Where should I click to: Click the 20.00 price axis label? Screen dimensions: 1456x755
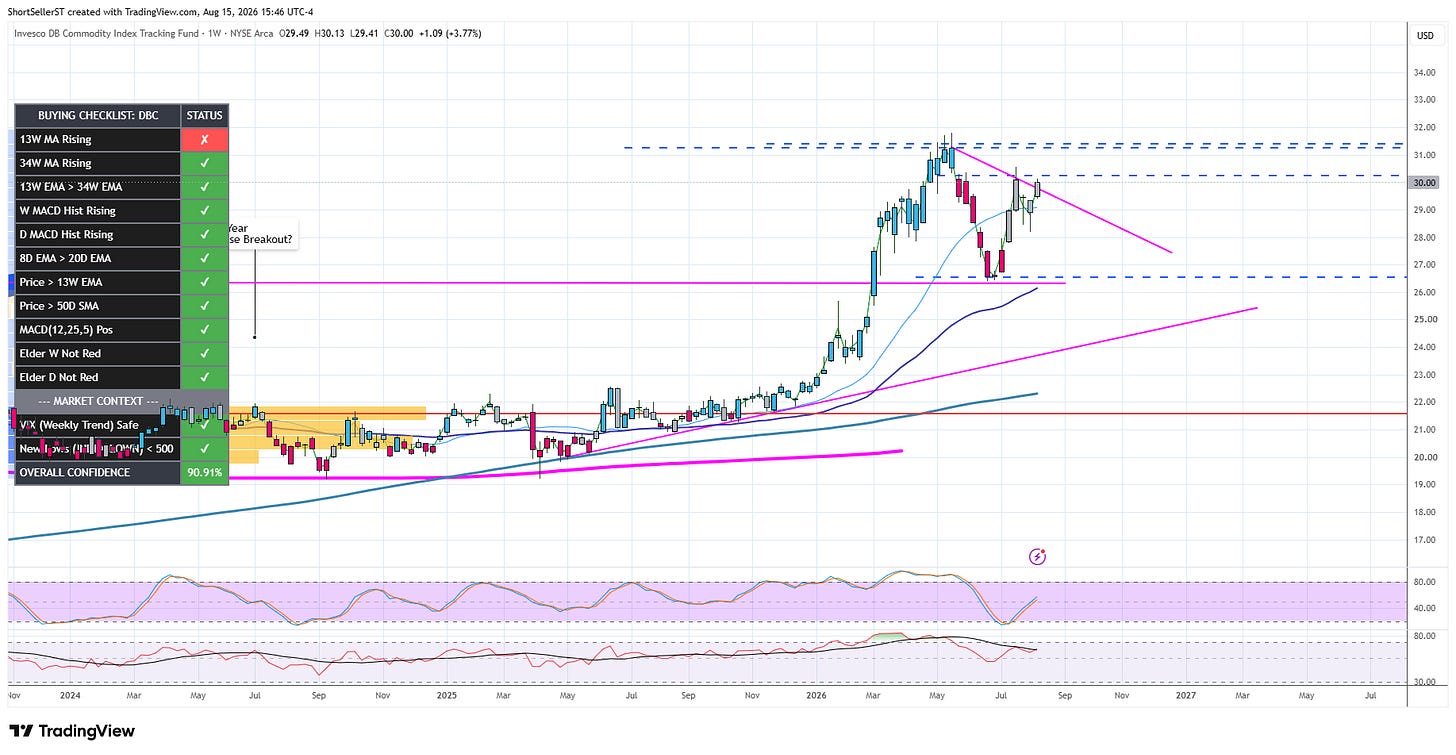pos(1425,458)
